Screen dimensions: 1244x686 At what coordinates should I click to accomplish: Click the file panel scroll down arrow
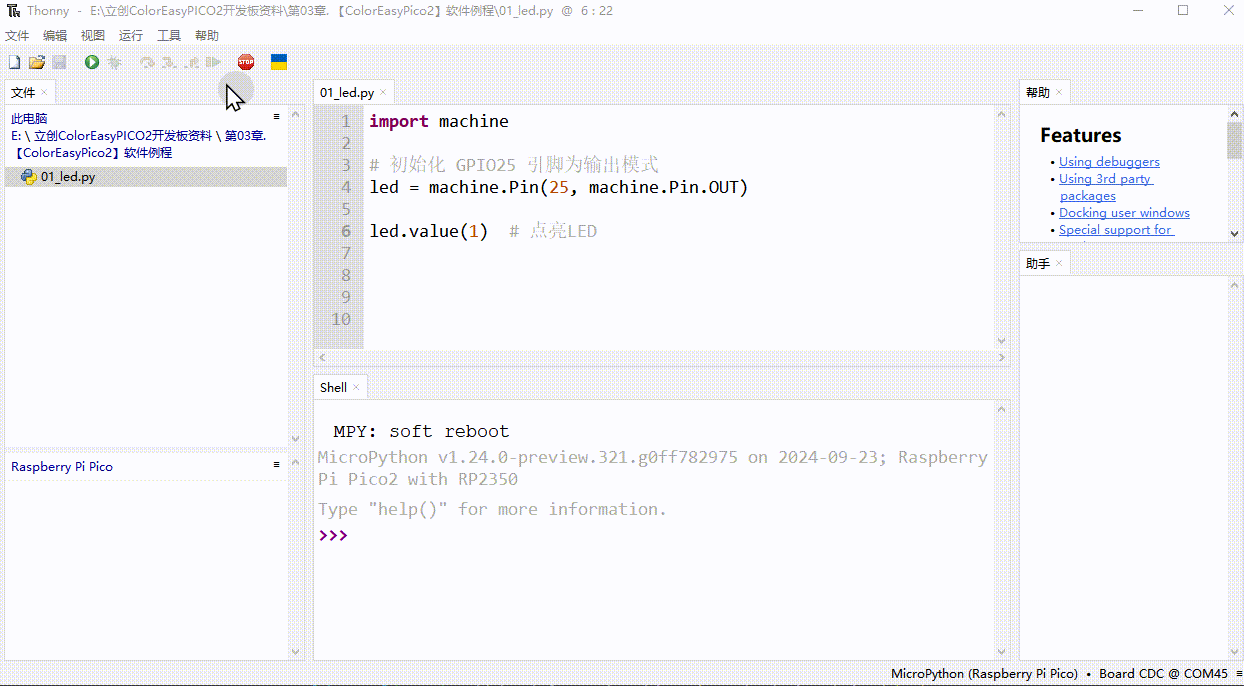point(295,438)
